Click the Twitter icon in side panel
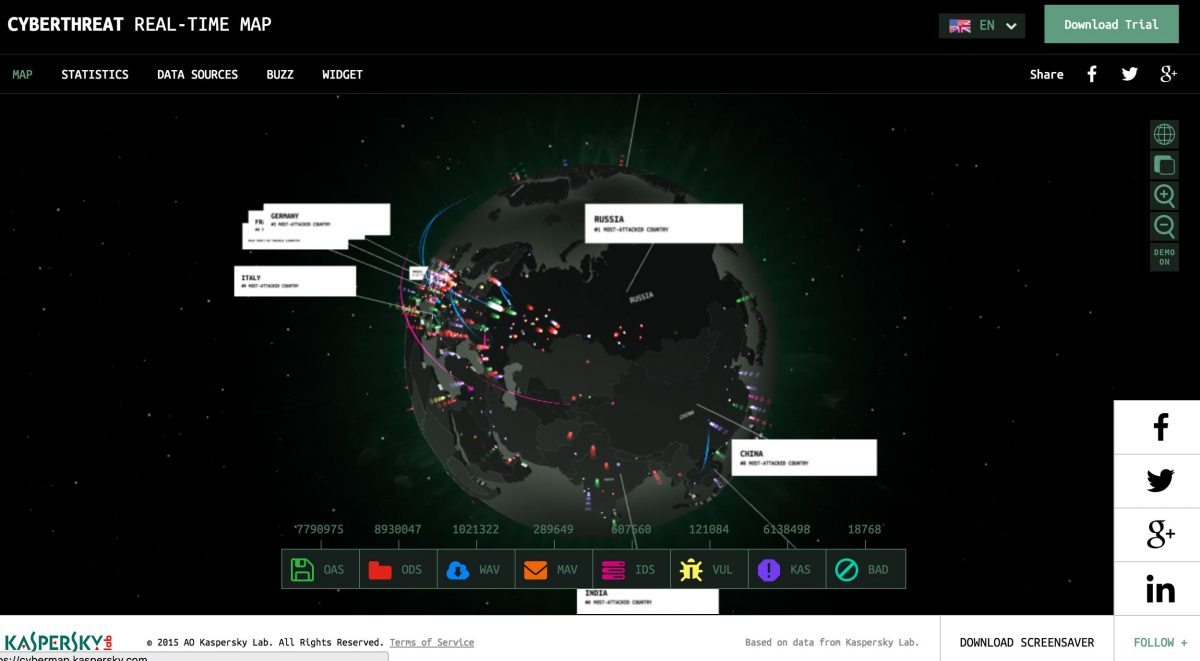The height and width of the screenshot is (661, 1200). pos(1160,481)
